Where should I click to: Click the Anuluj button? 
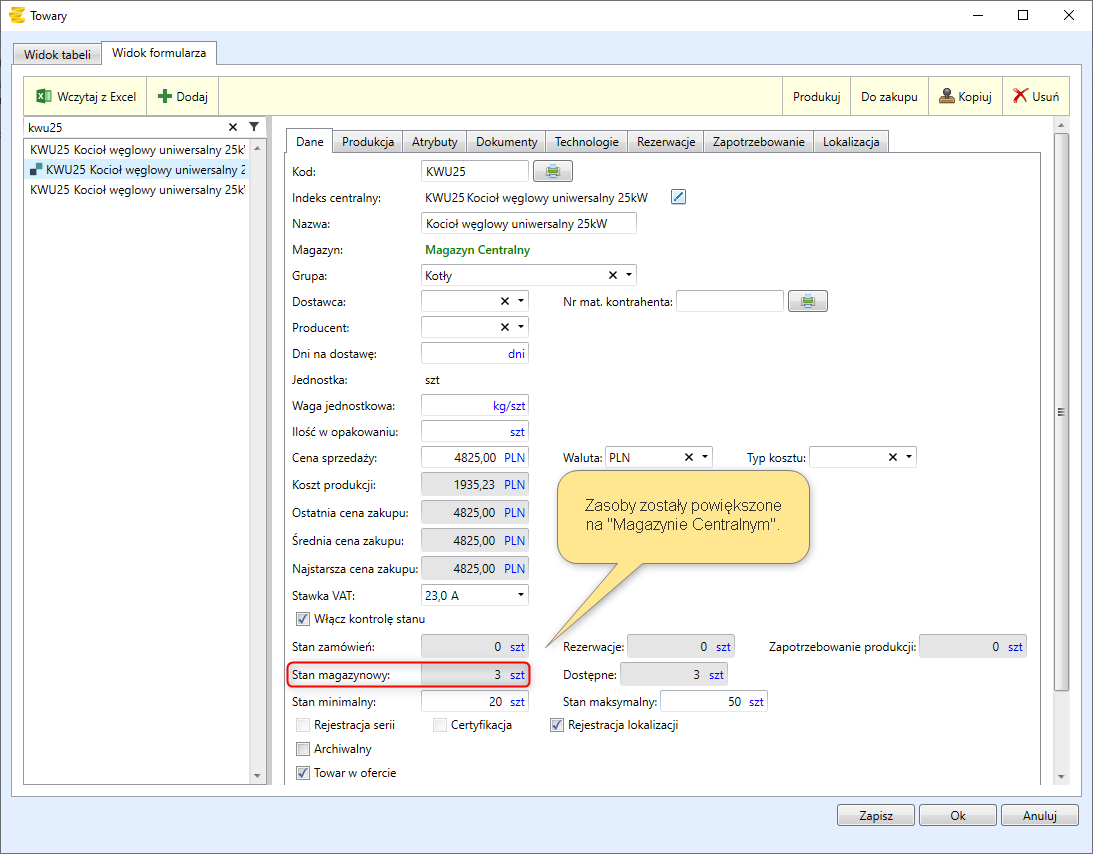click(x=1039, y=815)
